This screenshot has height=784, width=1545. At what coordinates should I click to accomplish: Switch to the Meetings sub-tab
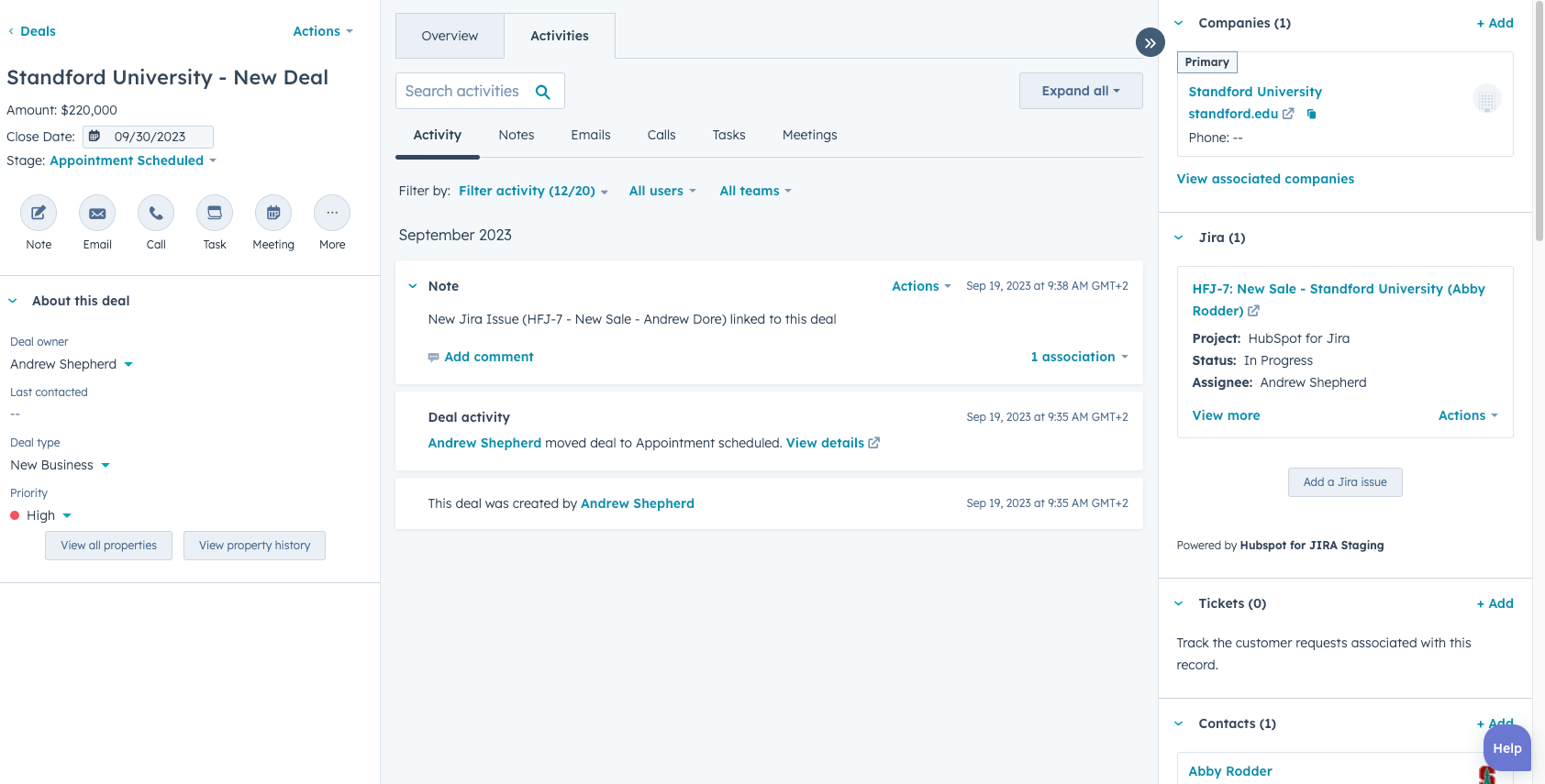point(810,135)
